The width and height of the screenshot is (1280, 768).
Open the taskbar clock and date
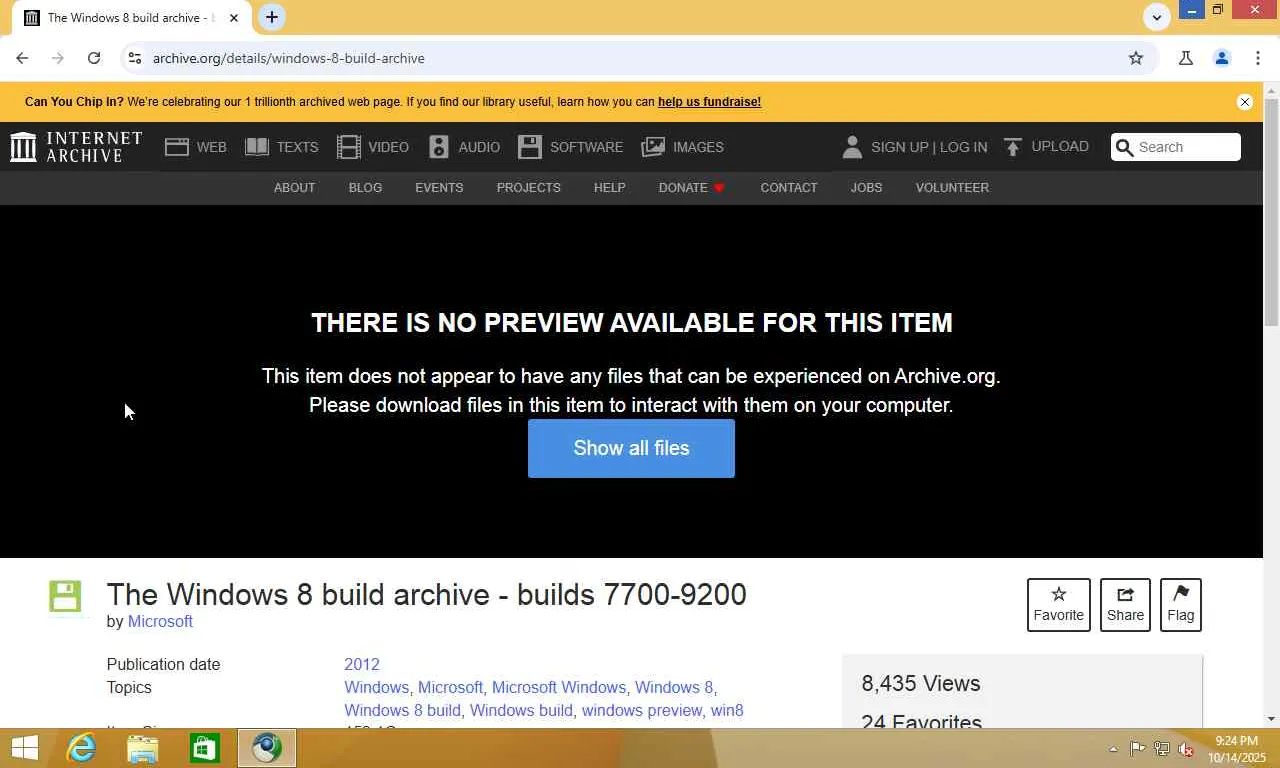click(x=1237, y=749)
